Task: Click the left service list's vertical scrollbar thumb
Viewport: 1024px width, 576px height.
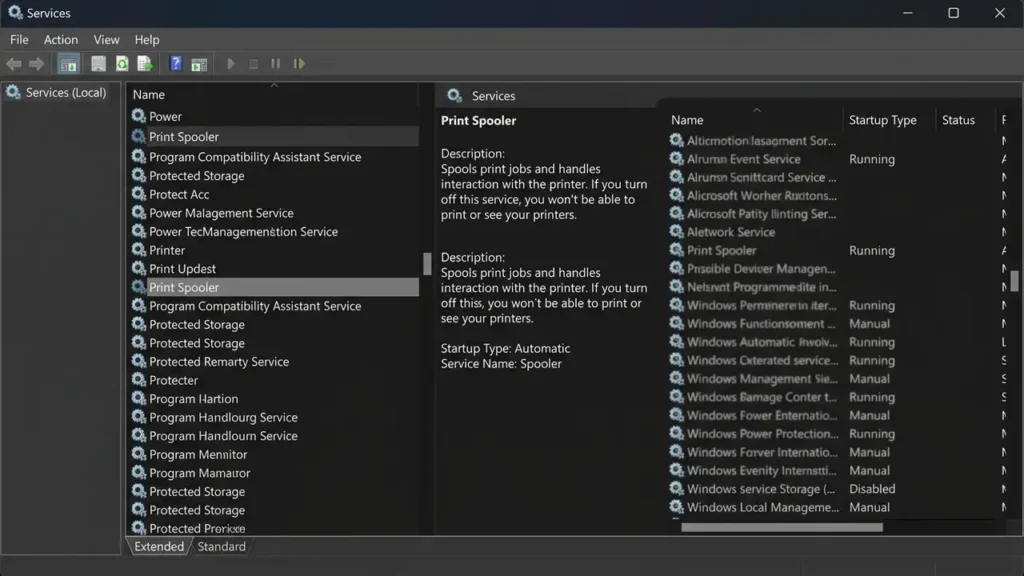Action: pos(427,264)
